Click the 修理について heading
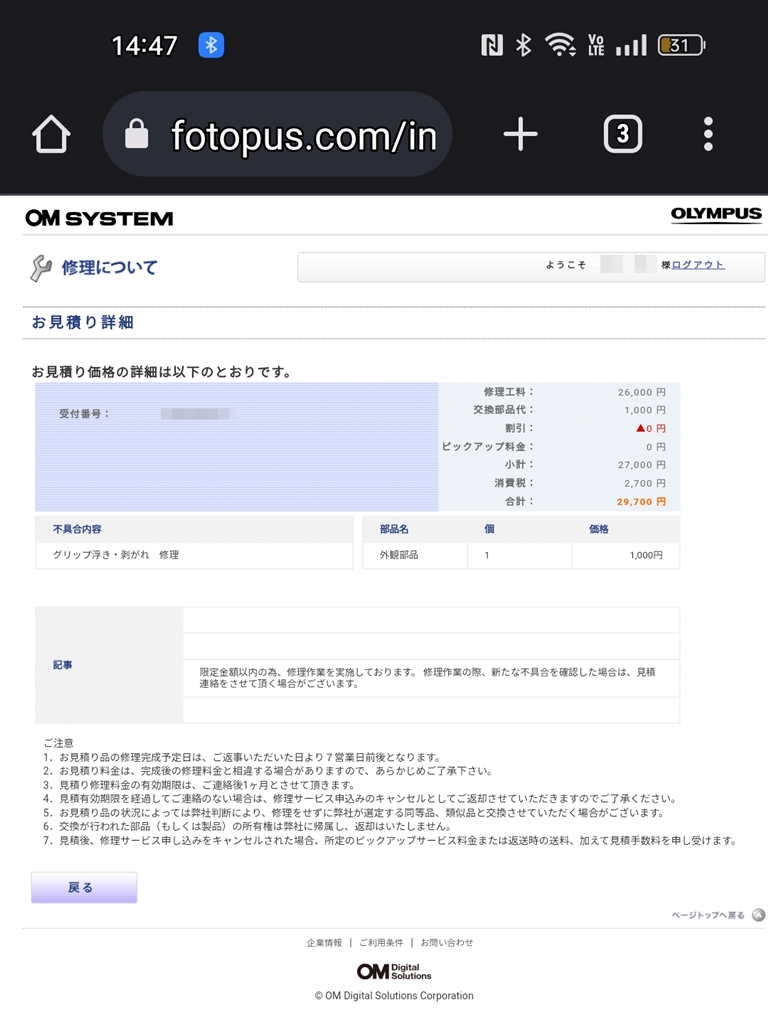Image resolution: width=768 pixels, height=1024 pixels. (x=110, y=268)
